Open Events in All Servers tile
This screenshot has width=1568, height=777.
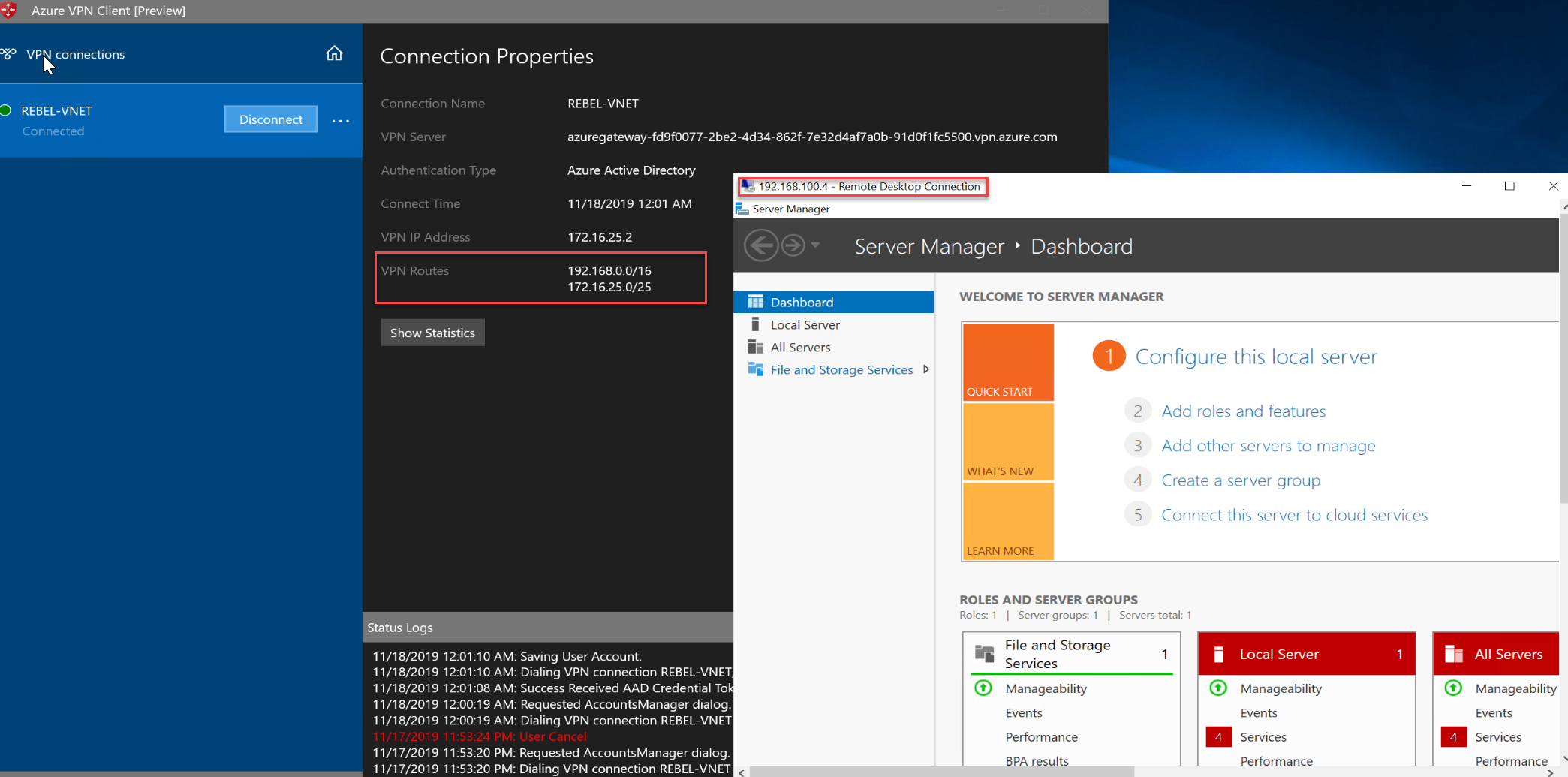(1494, 712)
